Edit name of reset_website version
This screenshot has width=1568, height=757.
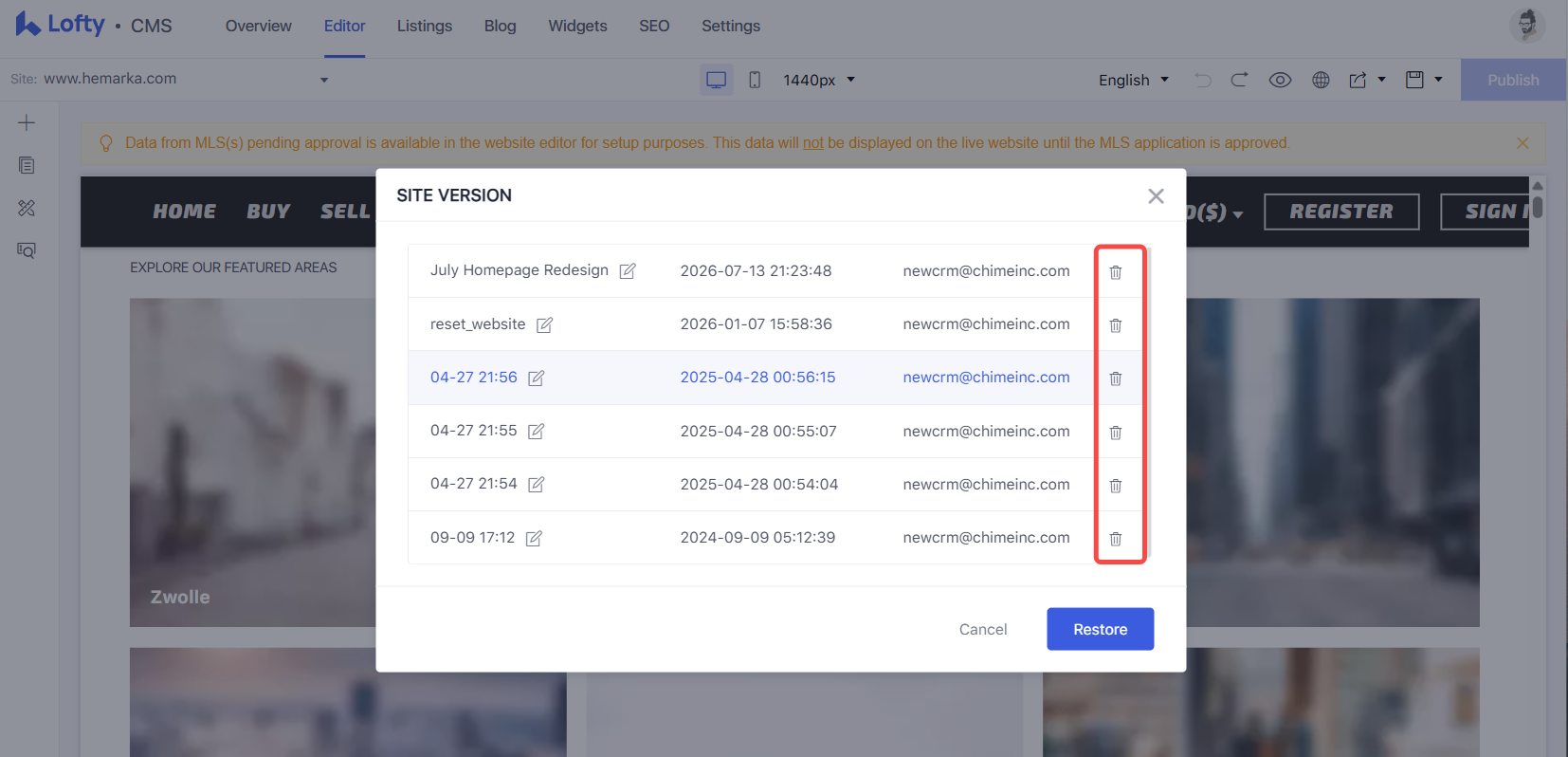[544, 325]
